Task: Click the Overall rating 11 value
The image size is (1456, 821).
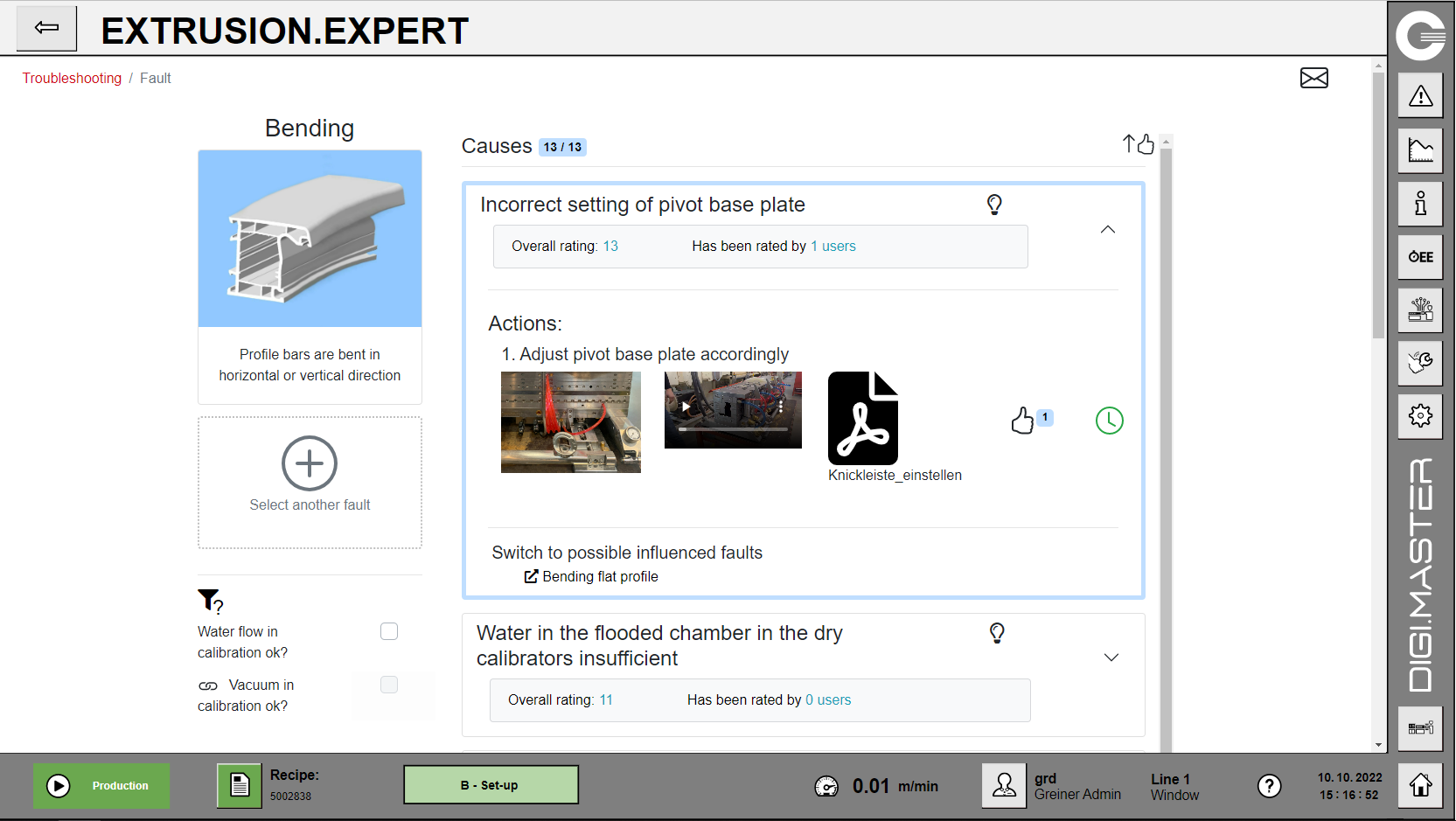Action: point(606,700)
